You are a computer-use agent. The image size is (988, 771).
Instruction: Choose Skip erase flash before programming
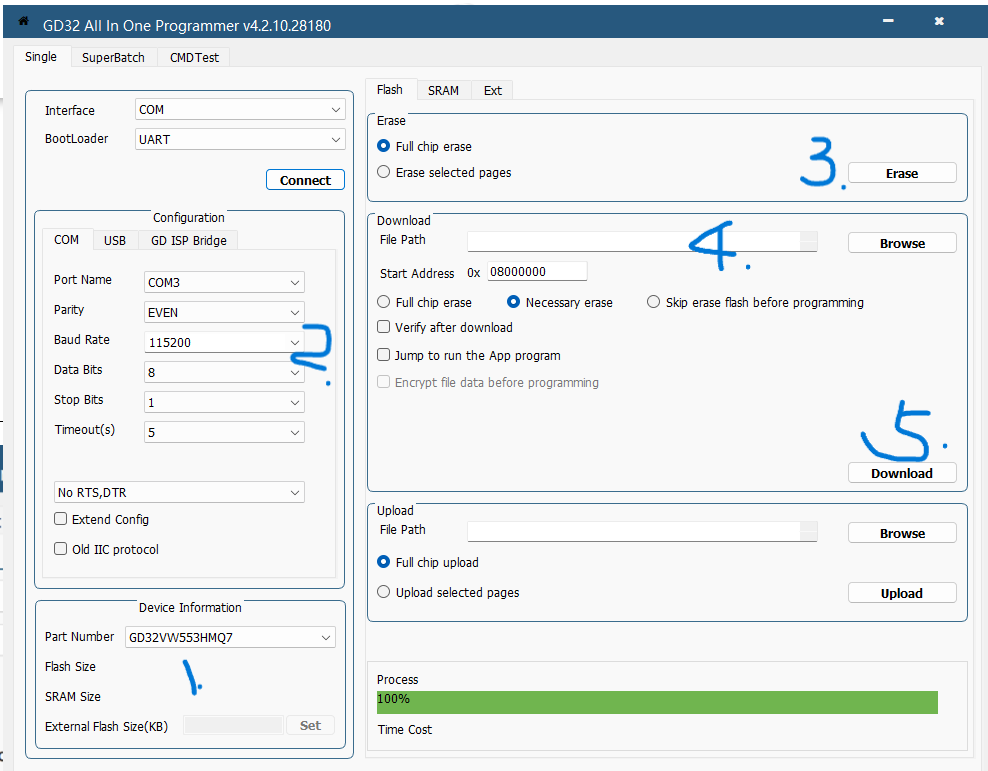coord(654,302)
